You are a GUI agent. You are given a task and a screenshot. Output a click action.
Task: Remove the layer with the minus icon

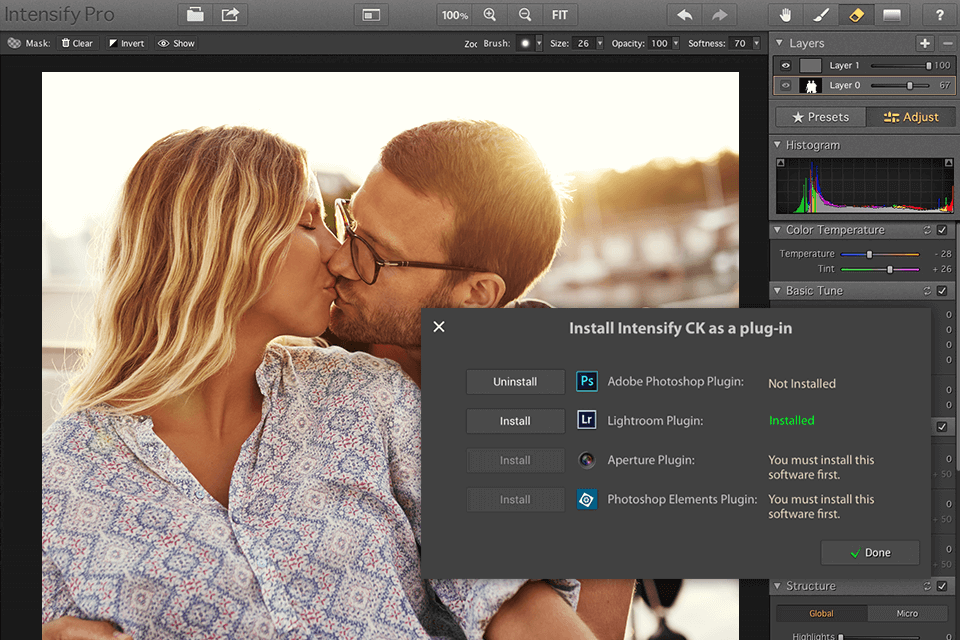coord(947,43)
